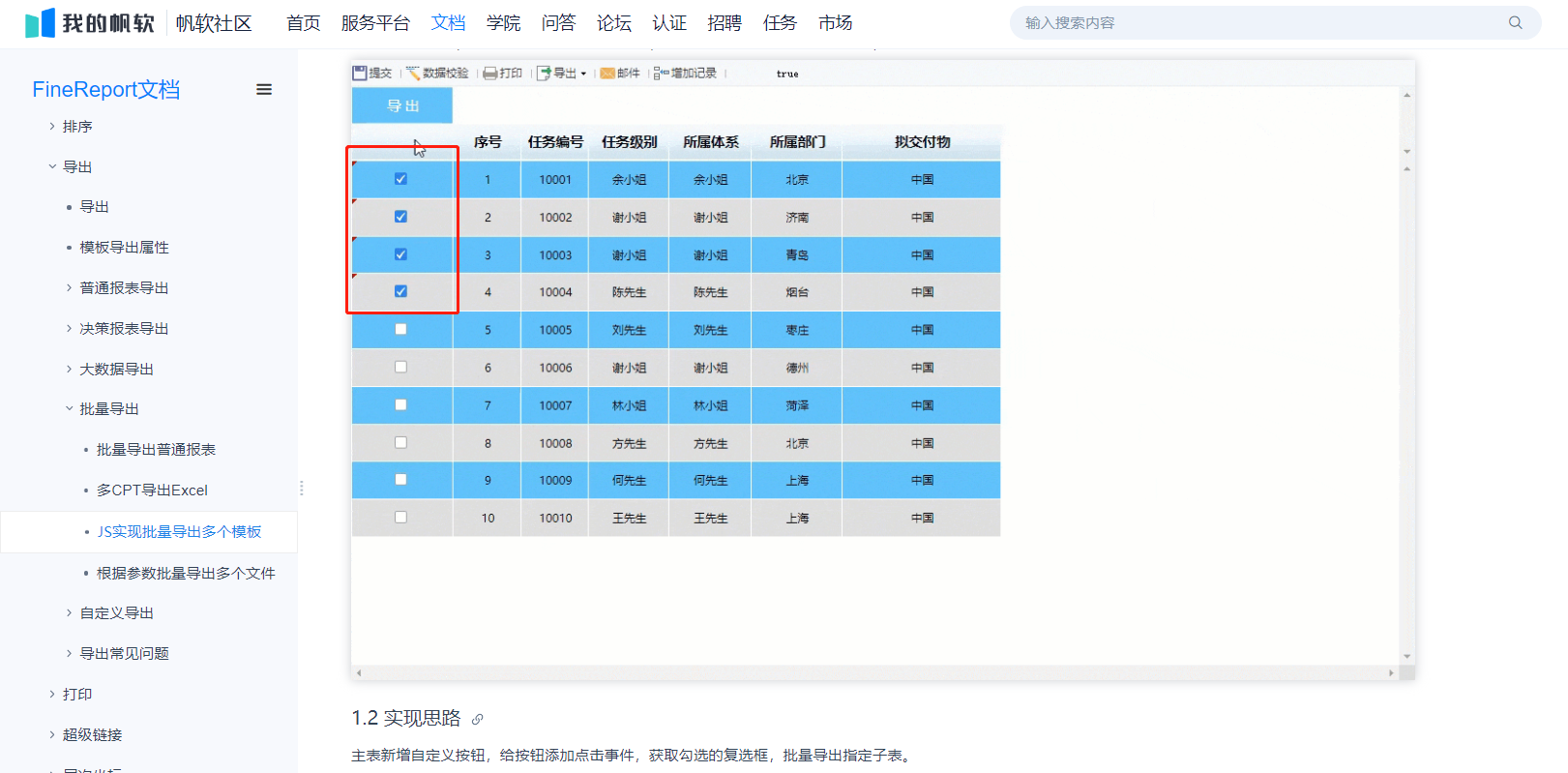This screenshot has width=1568, height=773.
Task: Click the 打印 printer icon
Action: click(490, 74)
